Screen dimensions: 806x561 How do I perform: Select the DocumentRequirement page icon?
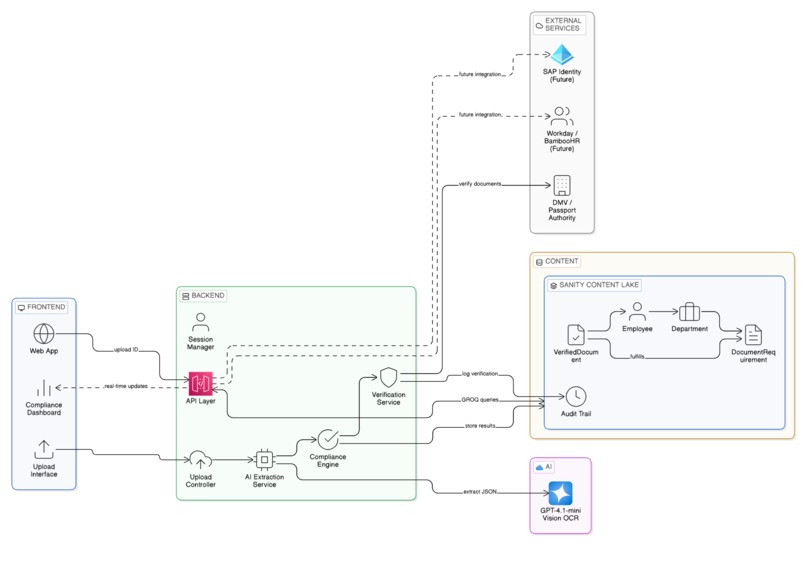coord(753,335)
